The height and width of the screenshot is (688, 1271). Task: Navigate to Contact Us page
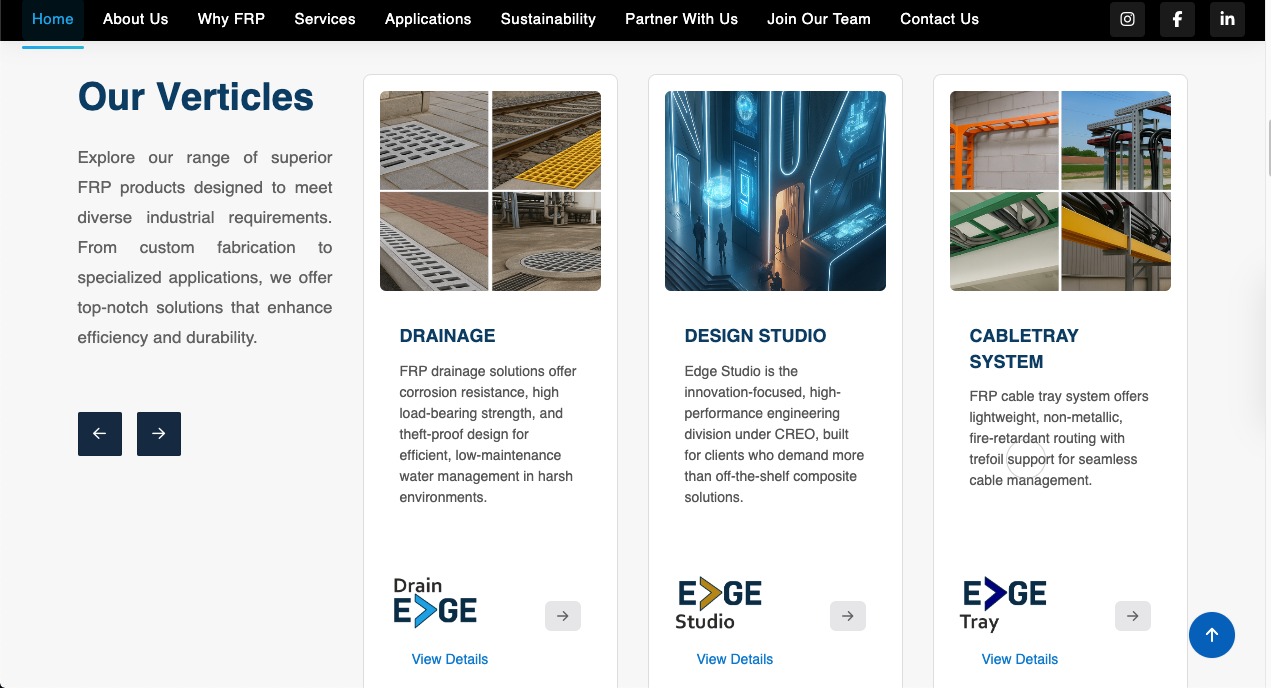click(x=939, y=19)
